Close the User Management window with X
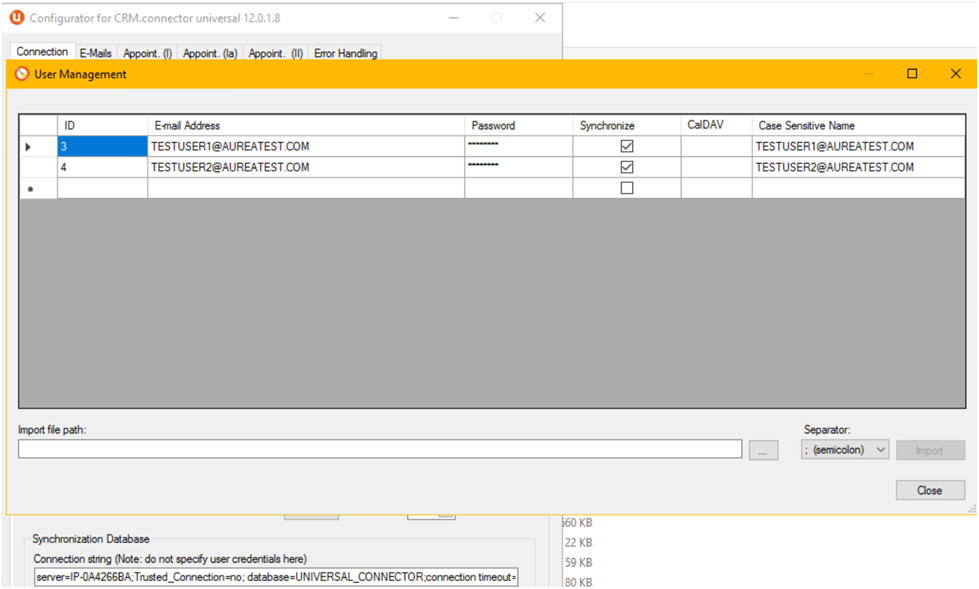The width and height of the screenshot is (979, 589). (955, 74)
